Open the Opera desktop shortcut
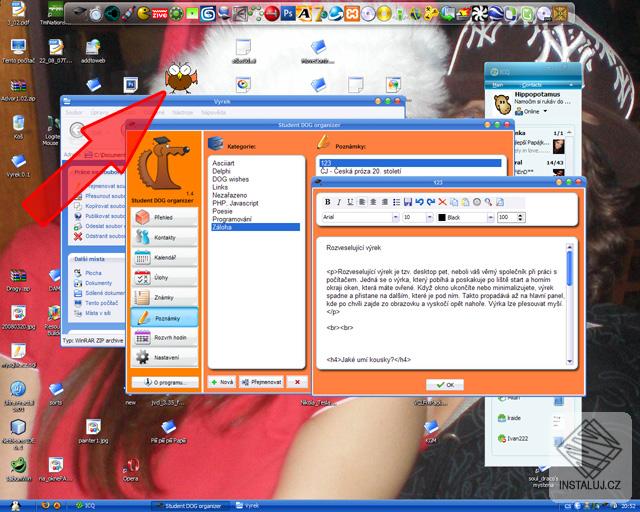This screenshot has width=640, height=512. tap(131, 470)
